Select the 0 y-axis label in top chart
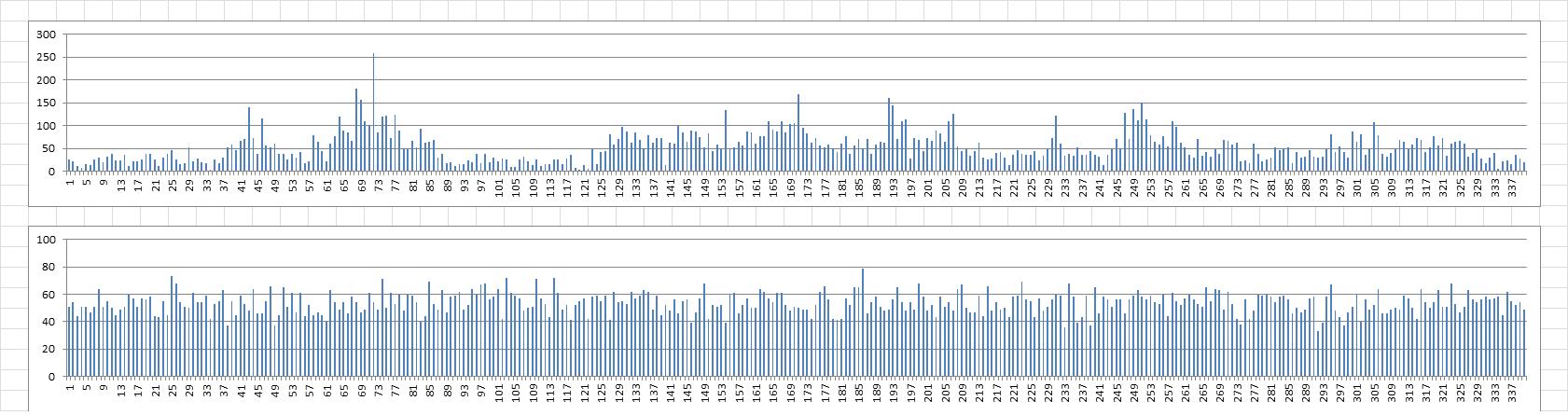This screenshot has height=415, width=1568. [x=52, y=172]
